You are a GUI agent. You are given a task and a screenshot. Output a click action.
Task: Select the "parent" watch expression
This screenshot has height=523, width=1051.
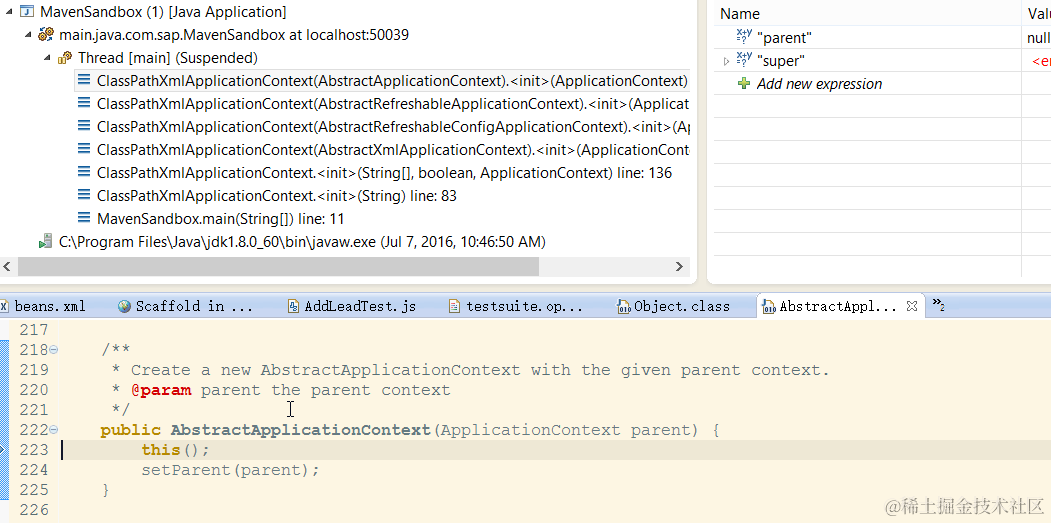[x=784, y=38]
